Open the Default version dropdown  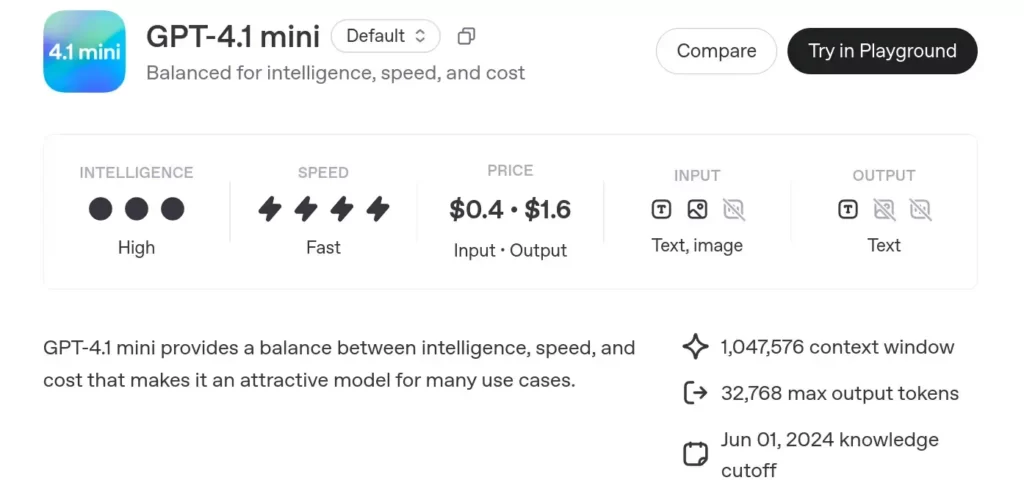click(x=385, y=36)
